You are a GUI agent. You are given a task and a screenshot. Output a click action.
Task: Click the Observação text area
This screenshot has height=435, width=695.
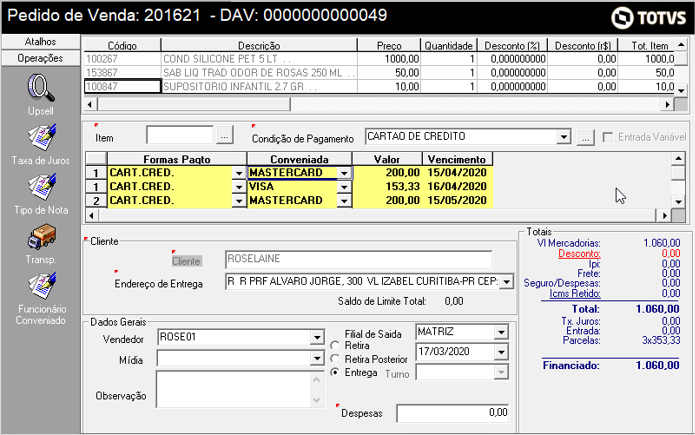point(234,389)
